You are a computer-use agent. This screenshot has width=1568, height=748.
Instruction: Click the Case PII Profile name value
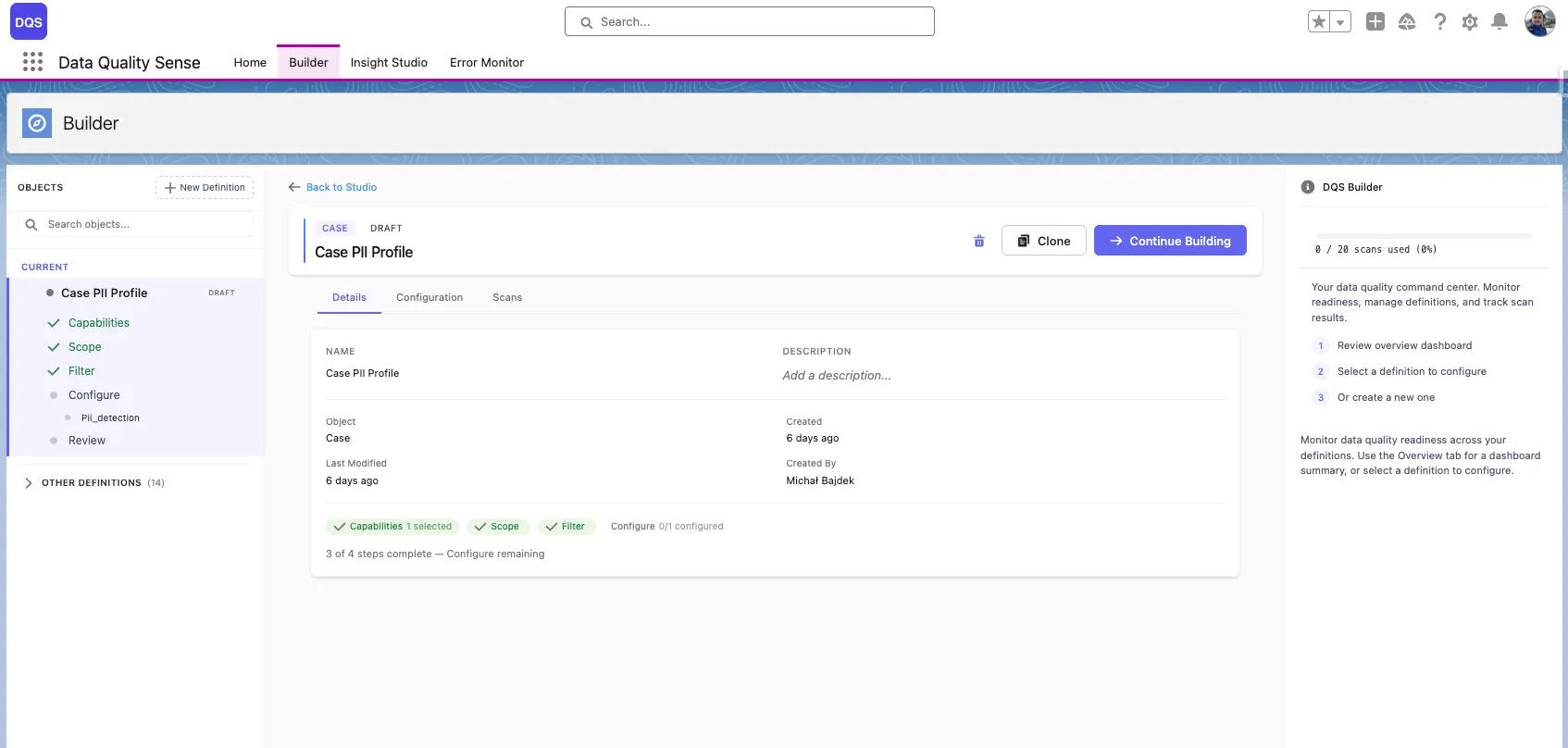pos(362,373)
